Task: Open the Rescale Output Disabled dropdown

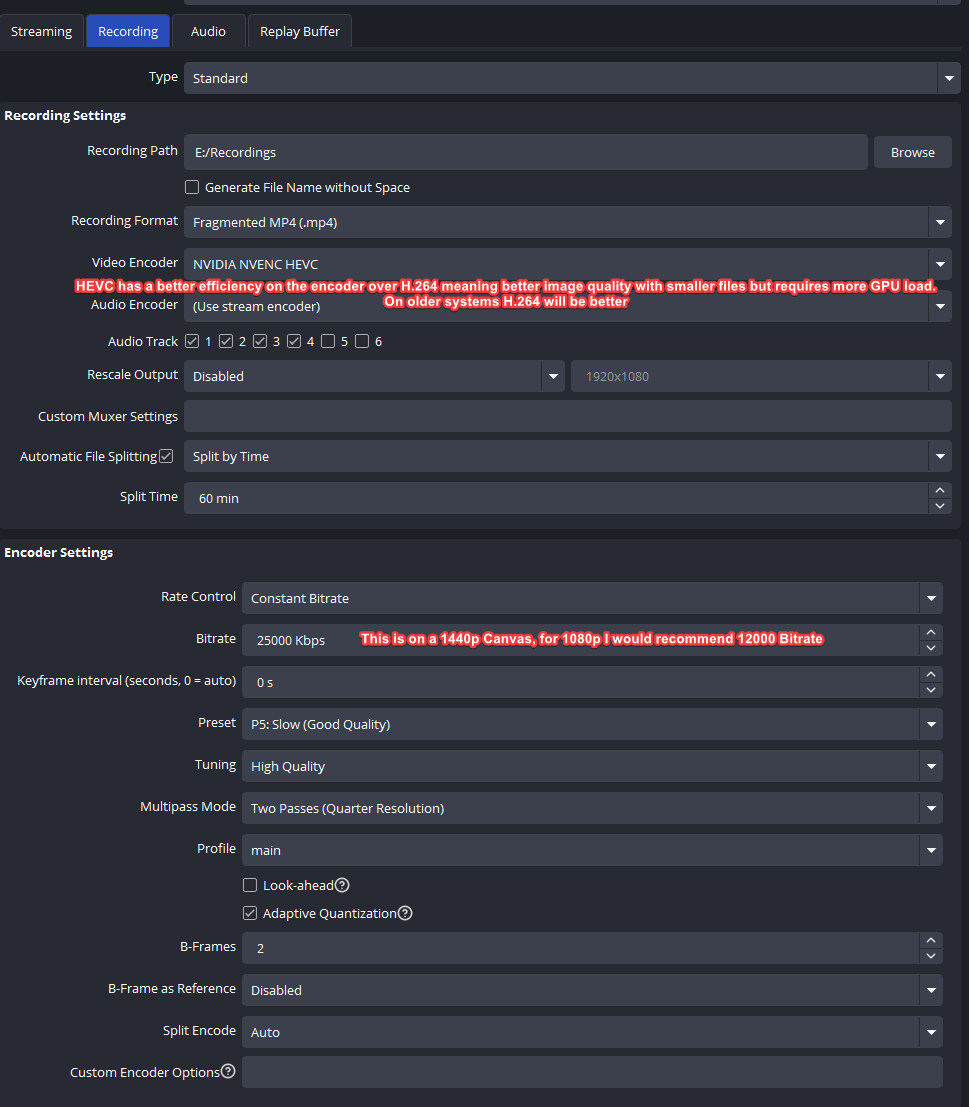Action: pos(374,376)
